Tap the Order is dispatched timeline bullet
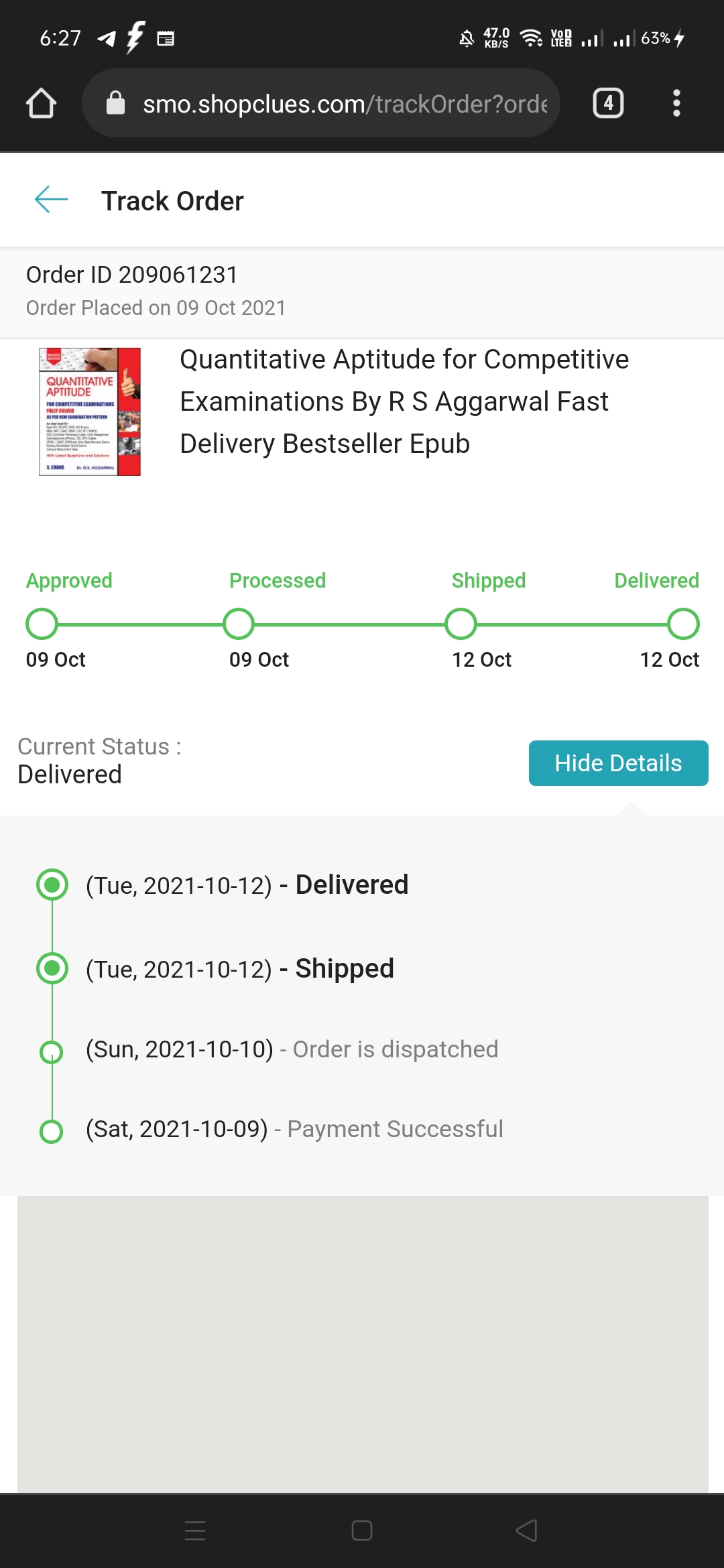Screen dimensions: 724x1568 pos(52,1052)
